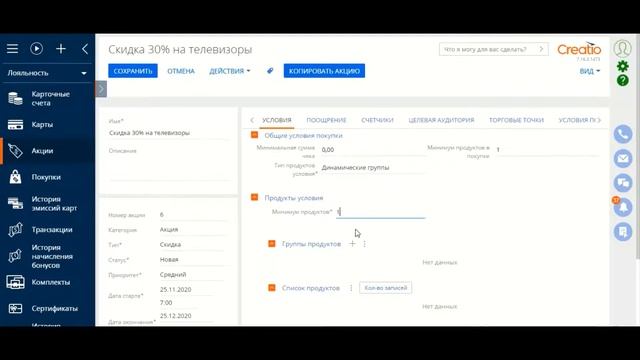Viewport: 640px width, 360px height.
Task: Open the process tasks panel icon
Action: (623, 232)
